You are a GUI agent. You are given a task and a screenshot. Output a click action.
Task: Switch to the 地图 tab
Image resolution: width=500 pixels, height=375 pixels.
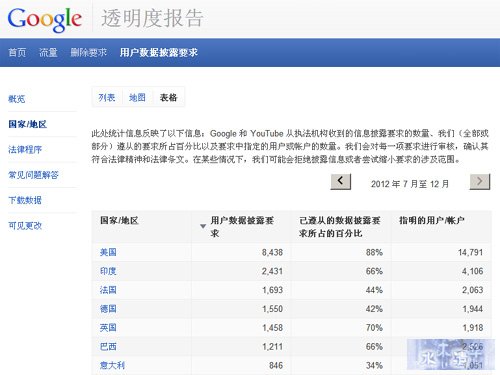[x=137, y=97]
